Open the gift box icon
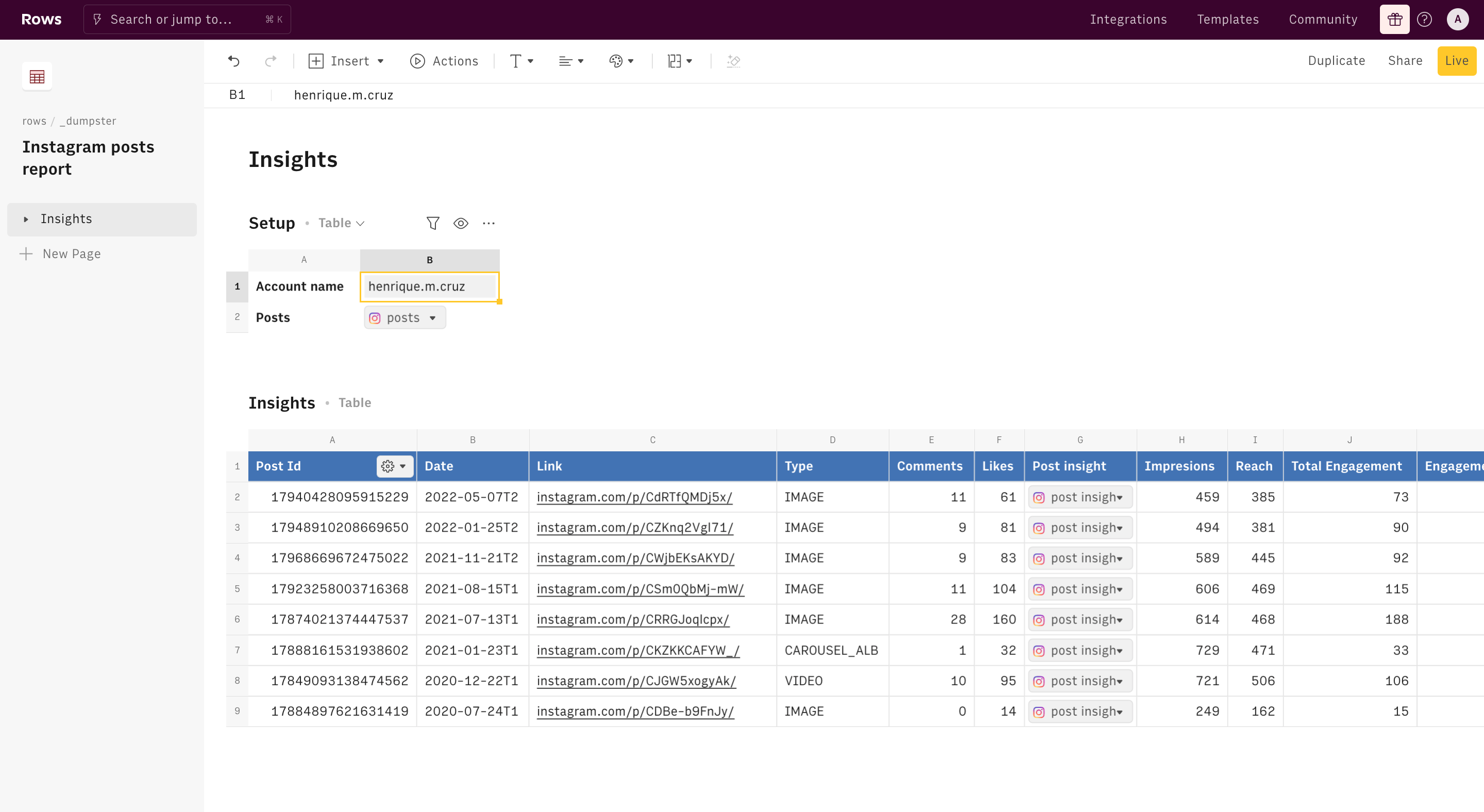The image size is (1484, 812). [x=1394, y=20]
